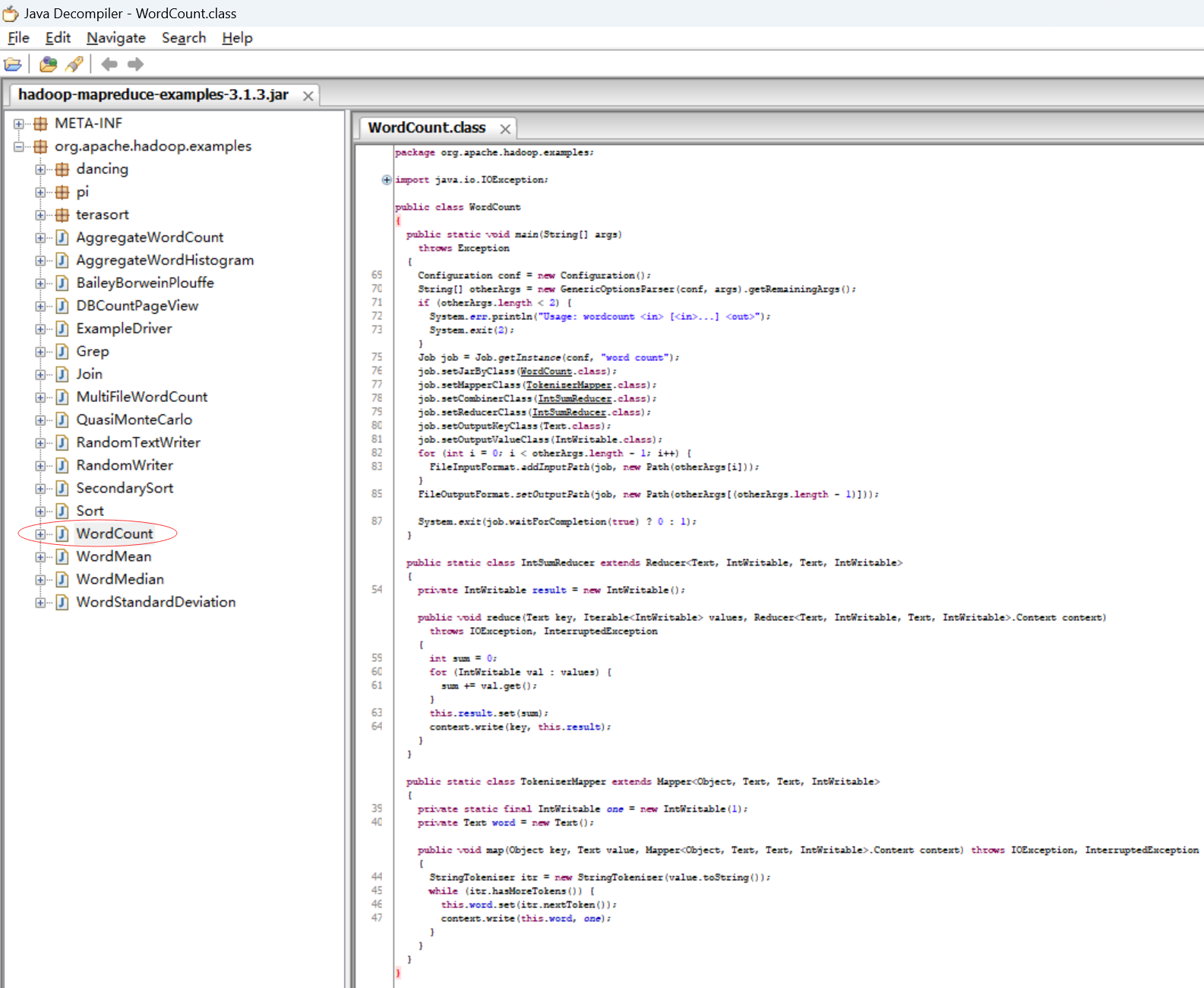Close the hadoop-mapreduce-examples-3.1.3.jar tab
Viewport: 1204px width, 988px height.
click(x=308, y=96)
